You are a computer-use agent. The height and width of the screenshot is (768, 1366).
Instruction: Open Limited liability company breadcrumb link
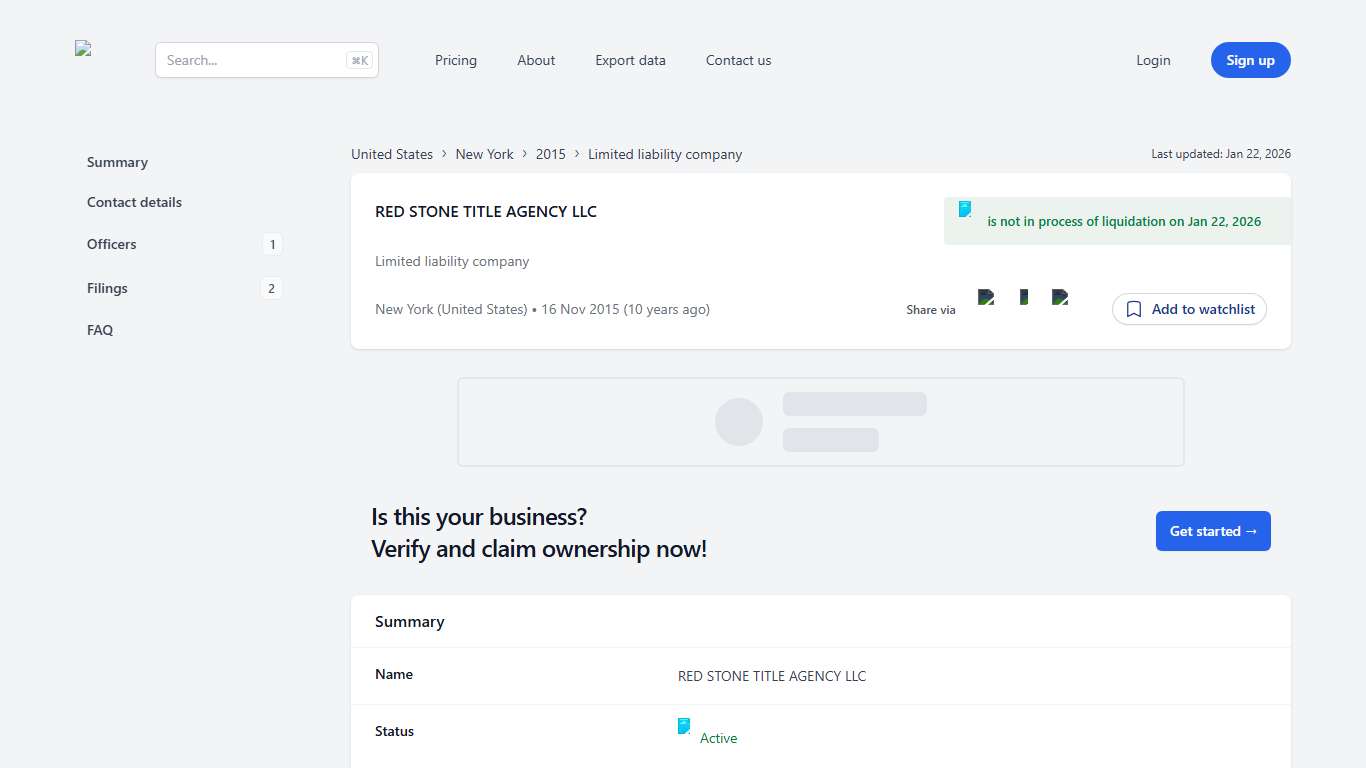[665, 154]
